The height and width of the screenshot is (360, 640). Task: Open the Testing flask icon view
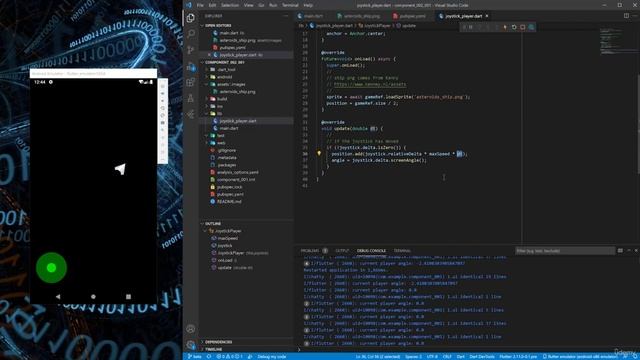pos(191,98)
